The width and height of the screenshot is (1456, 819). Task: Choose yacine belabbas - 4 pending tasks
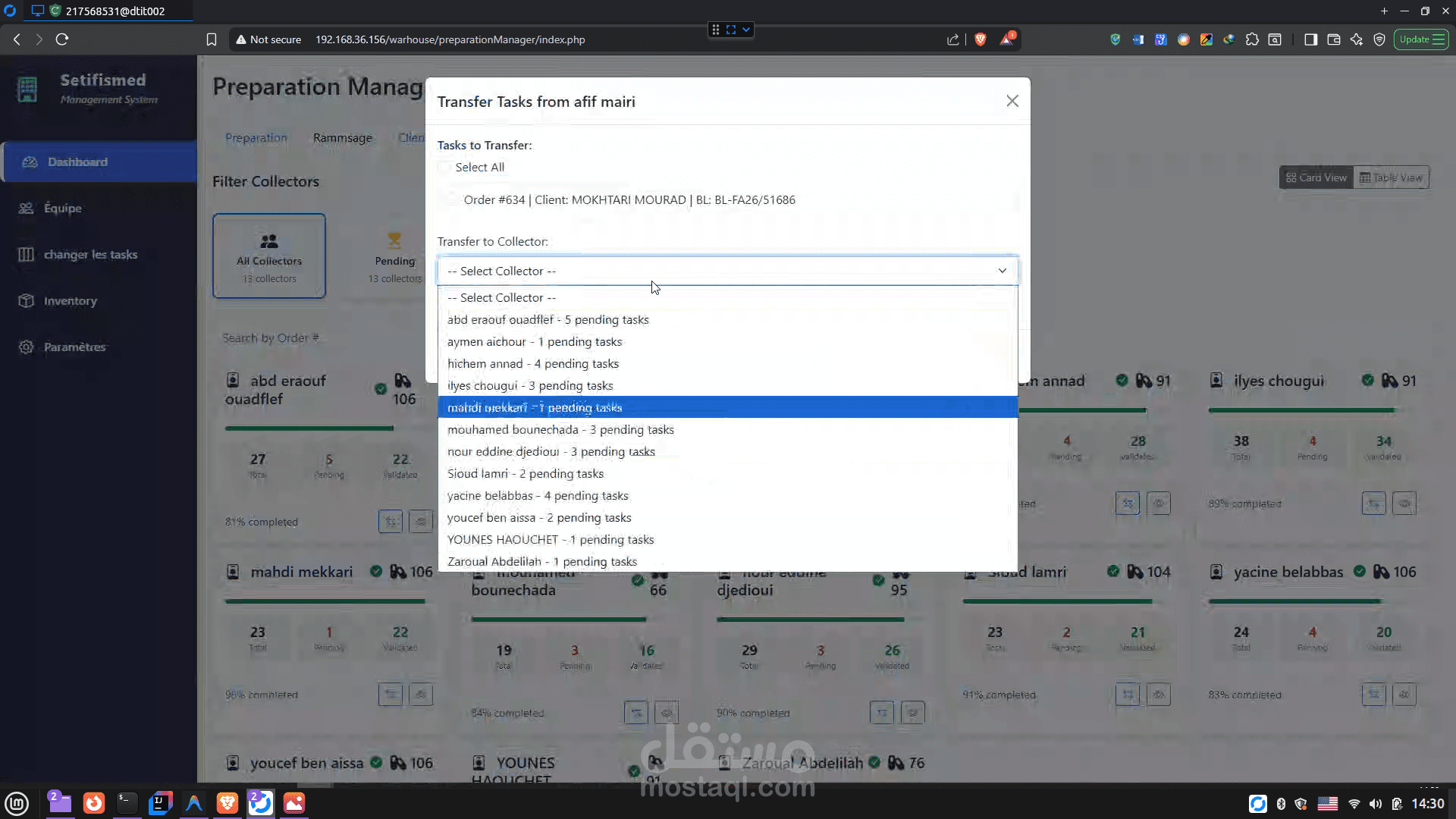tap(538, 496)
